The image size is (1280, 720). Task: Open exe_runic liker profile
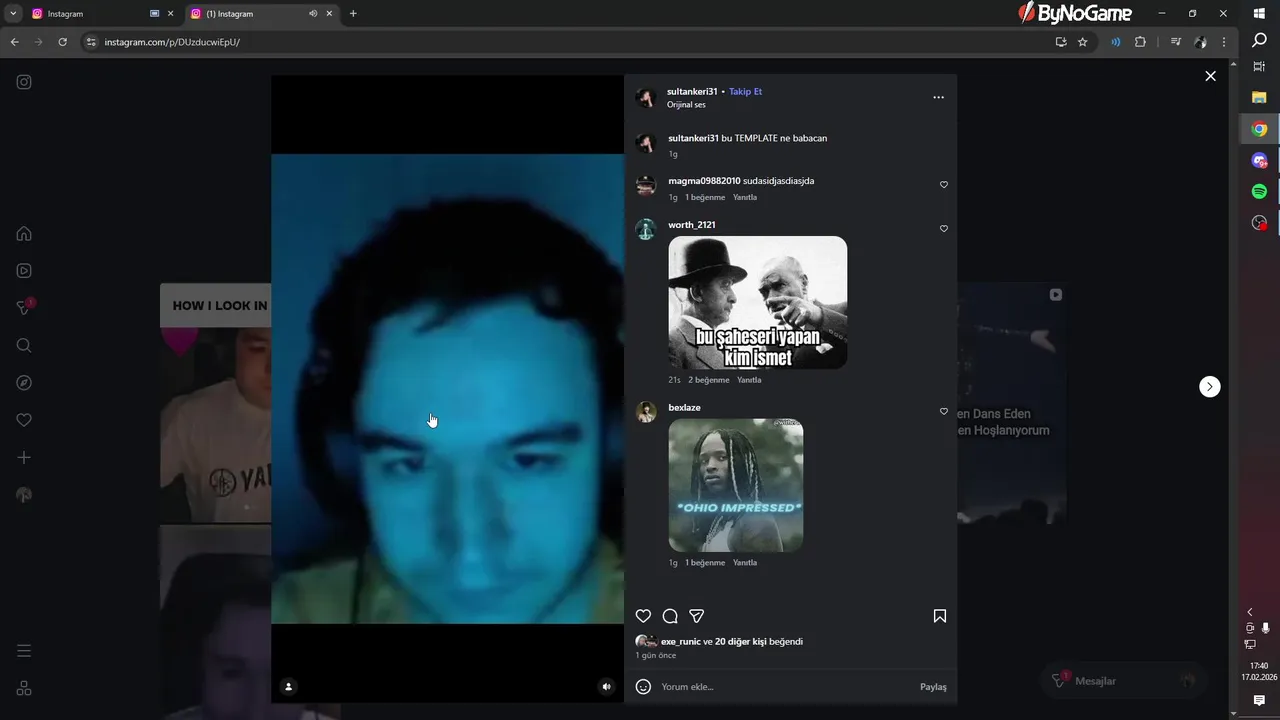(x=681, y=642)
